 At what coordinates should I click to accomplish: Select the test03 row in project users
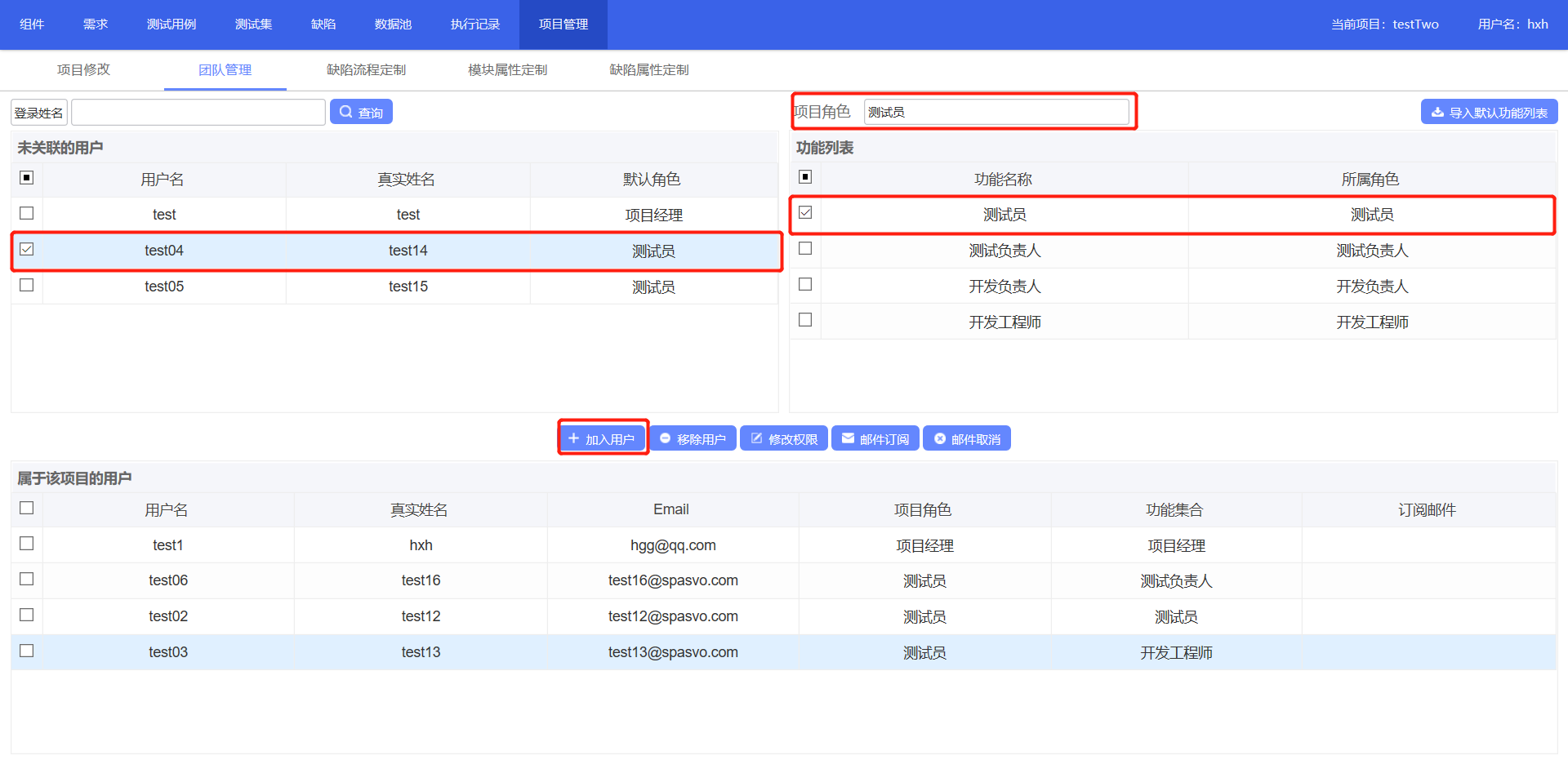[168, 651]
